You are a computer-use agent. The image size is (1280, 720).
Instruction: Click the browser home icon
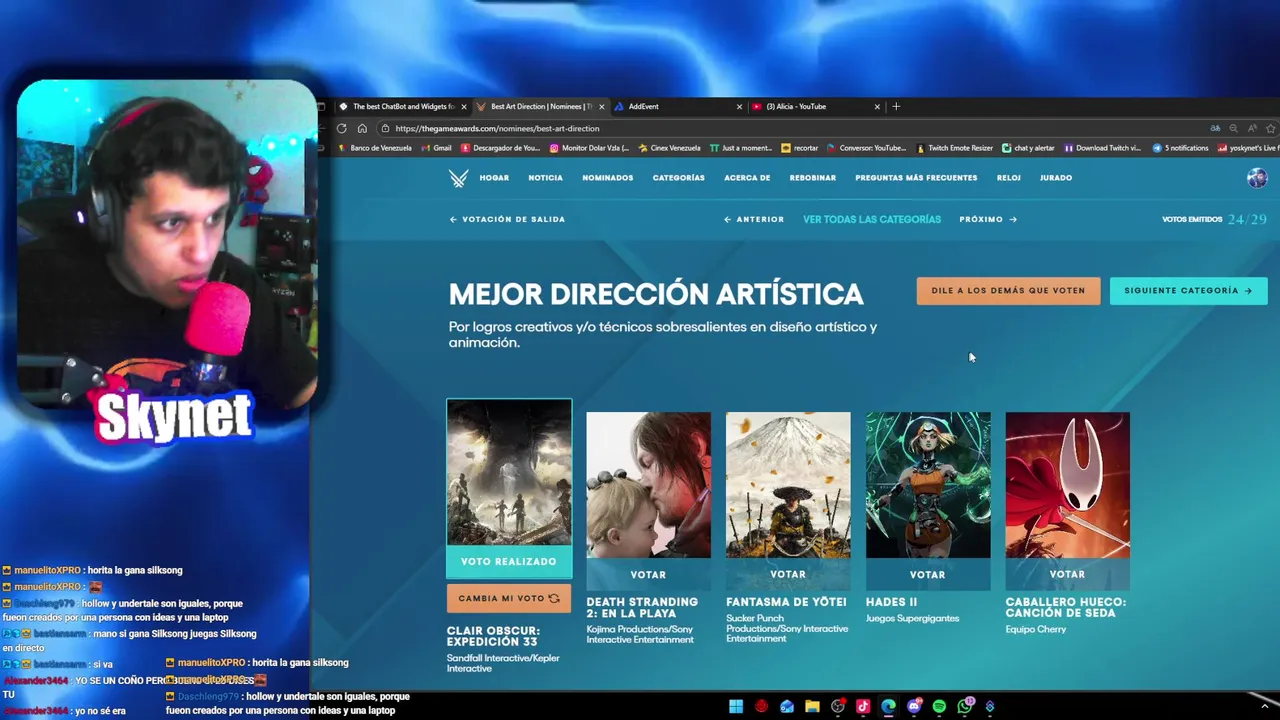pos(362,128)
